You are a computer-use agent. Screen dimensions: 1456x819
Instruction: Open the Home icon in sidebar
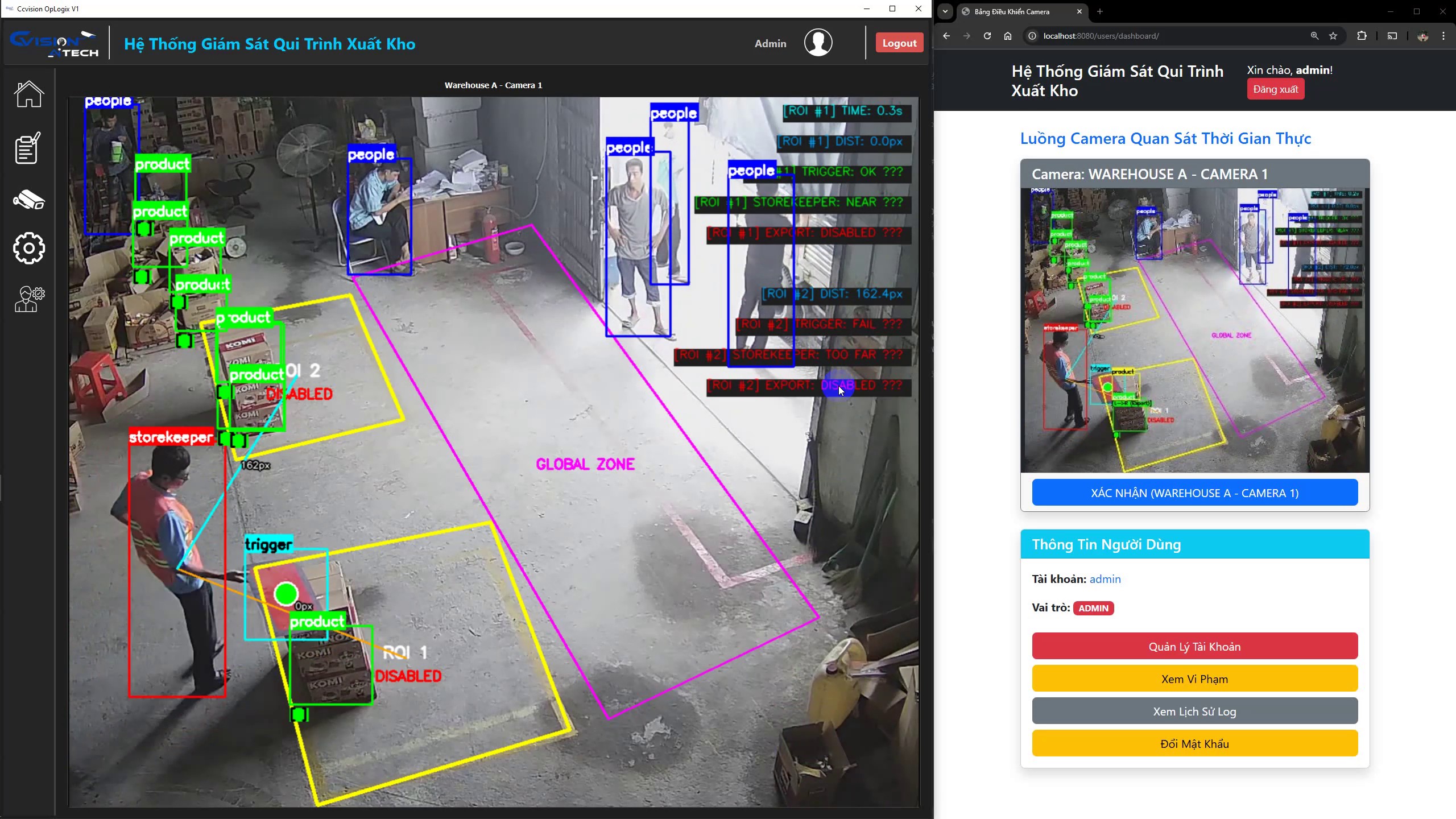pyautogui.click(x=28, y=94)
